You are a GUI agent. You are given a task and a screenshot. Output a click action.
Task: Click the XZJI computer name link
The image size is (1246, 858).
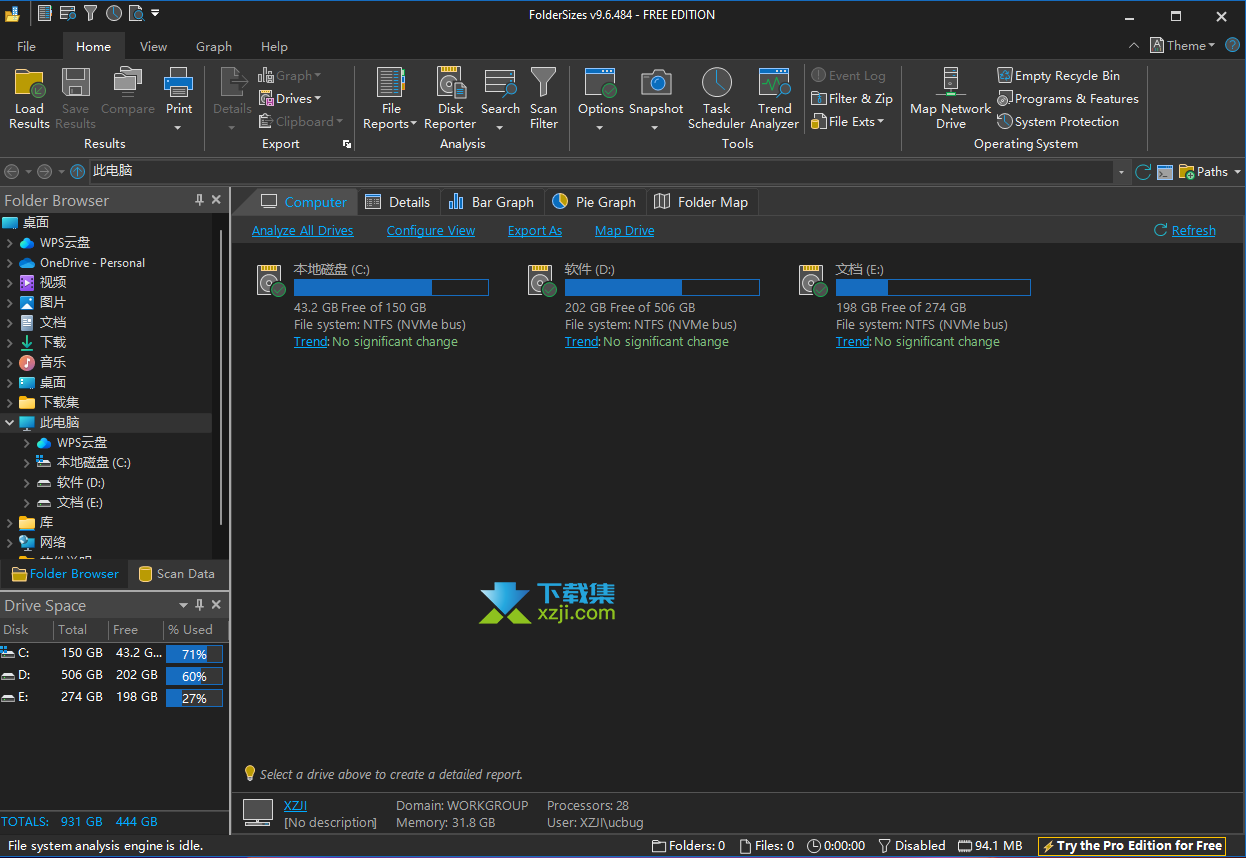point(295,806)
